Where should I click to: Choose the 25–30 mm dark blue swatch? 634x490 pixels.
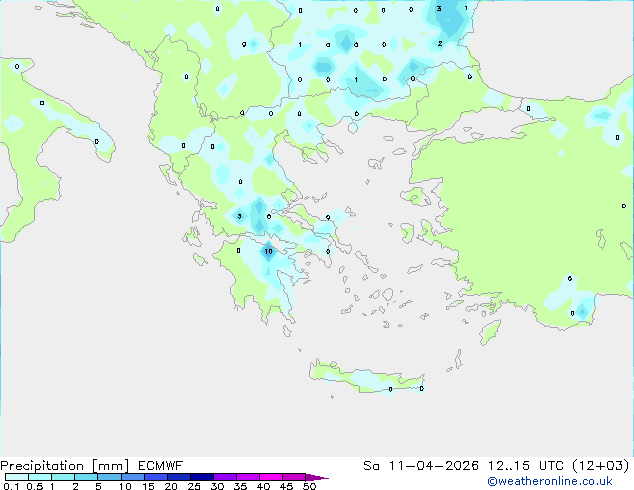click(201, 477)
